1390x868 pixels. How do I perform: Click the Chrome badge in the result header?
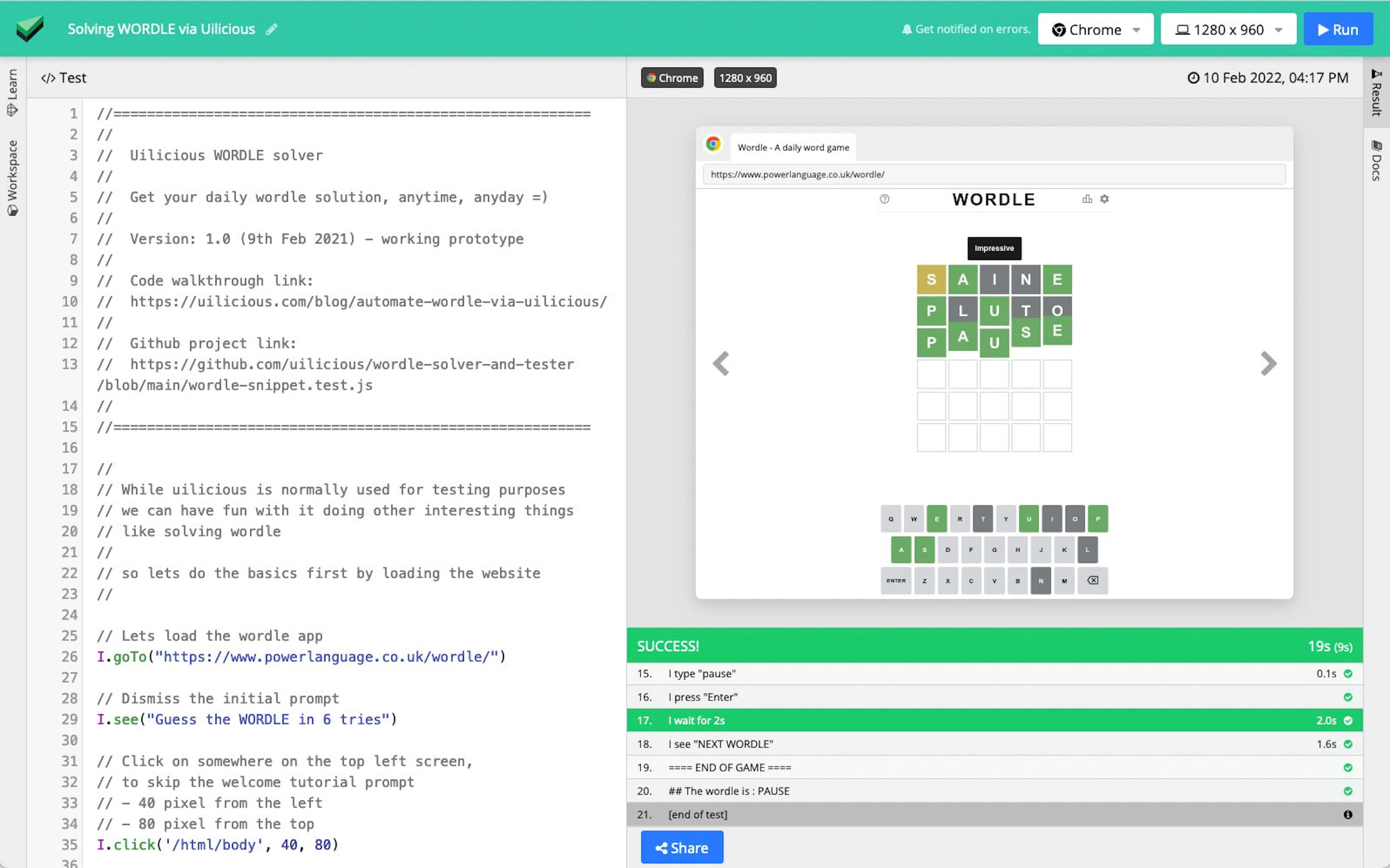[672, 78]
